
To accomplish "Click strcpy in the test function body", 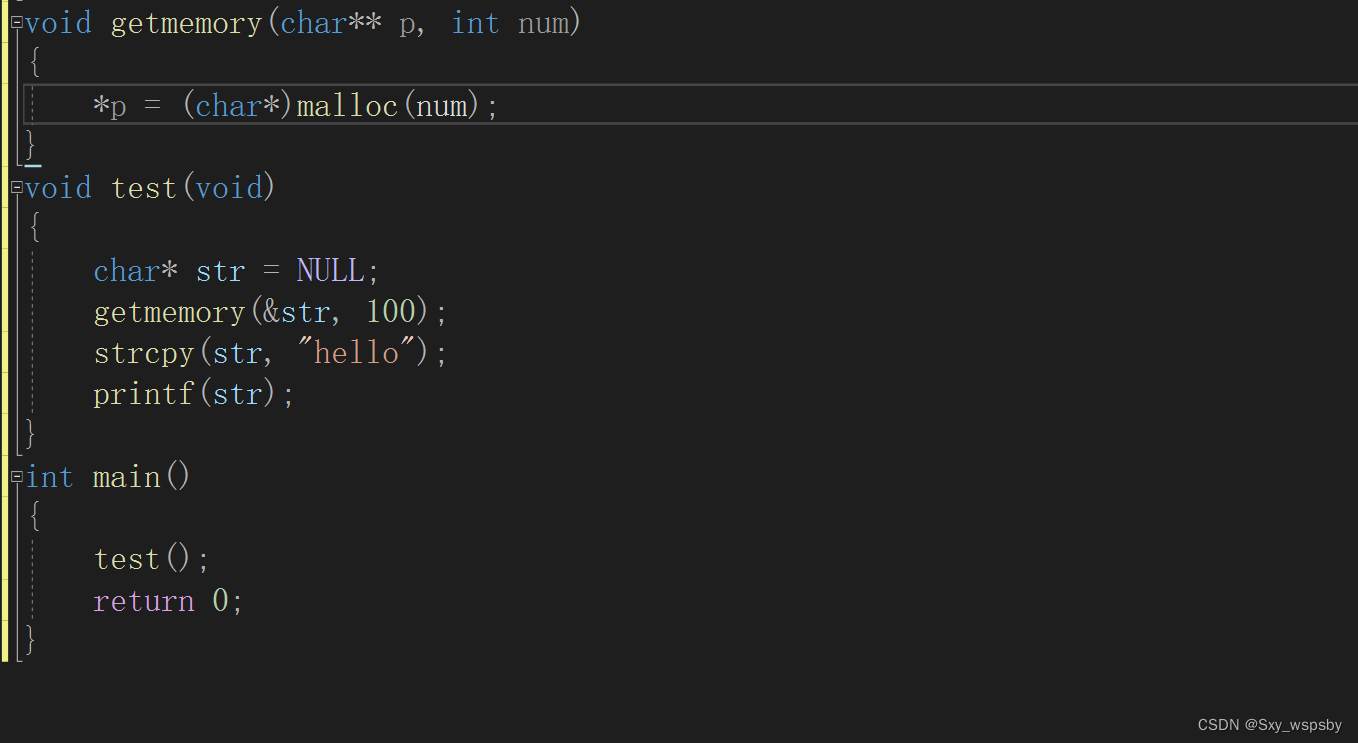I will [143, 354].
